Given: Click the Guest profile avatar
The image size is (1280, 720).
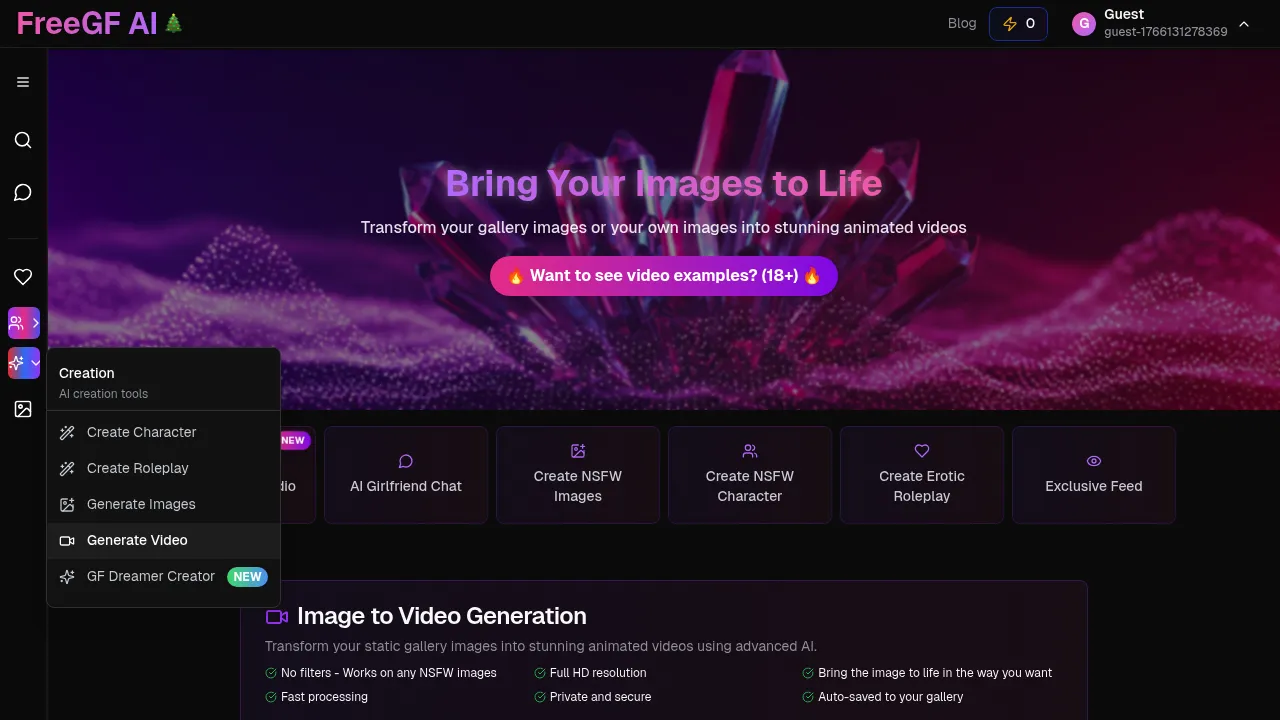Looking at the screenshot, I should [1083, 23].
